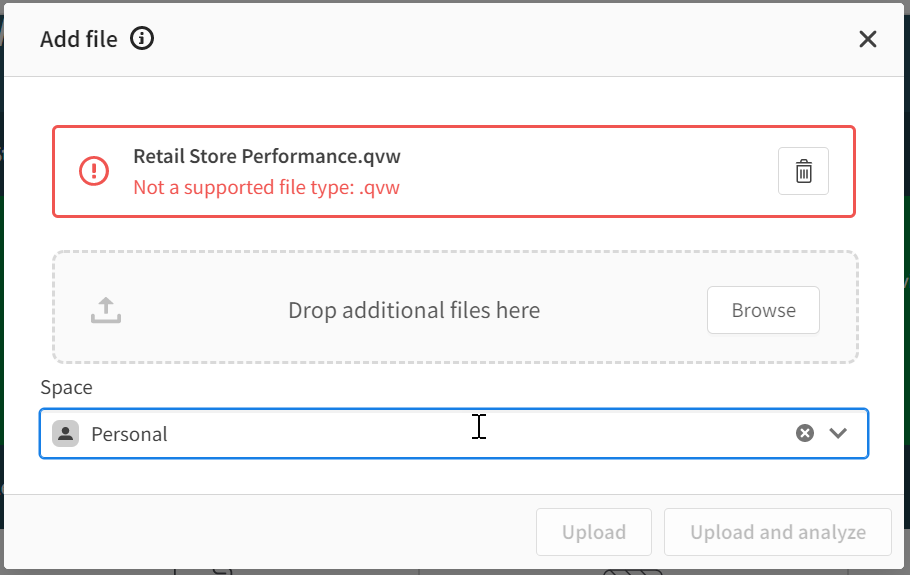
Task: Delete the Retail Store Performance.qvw file
Action: point(803,171)
